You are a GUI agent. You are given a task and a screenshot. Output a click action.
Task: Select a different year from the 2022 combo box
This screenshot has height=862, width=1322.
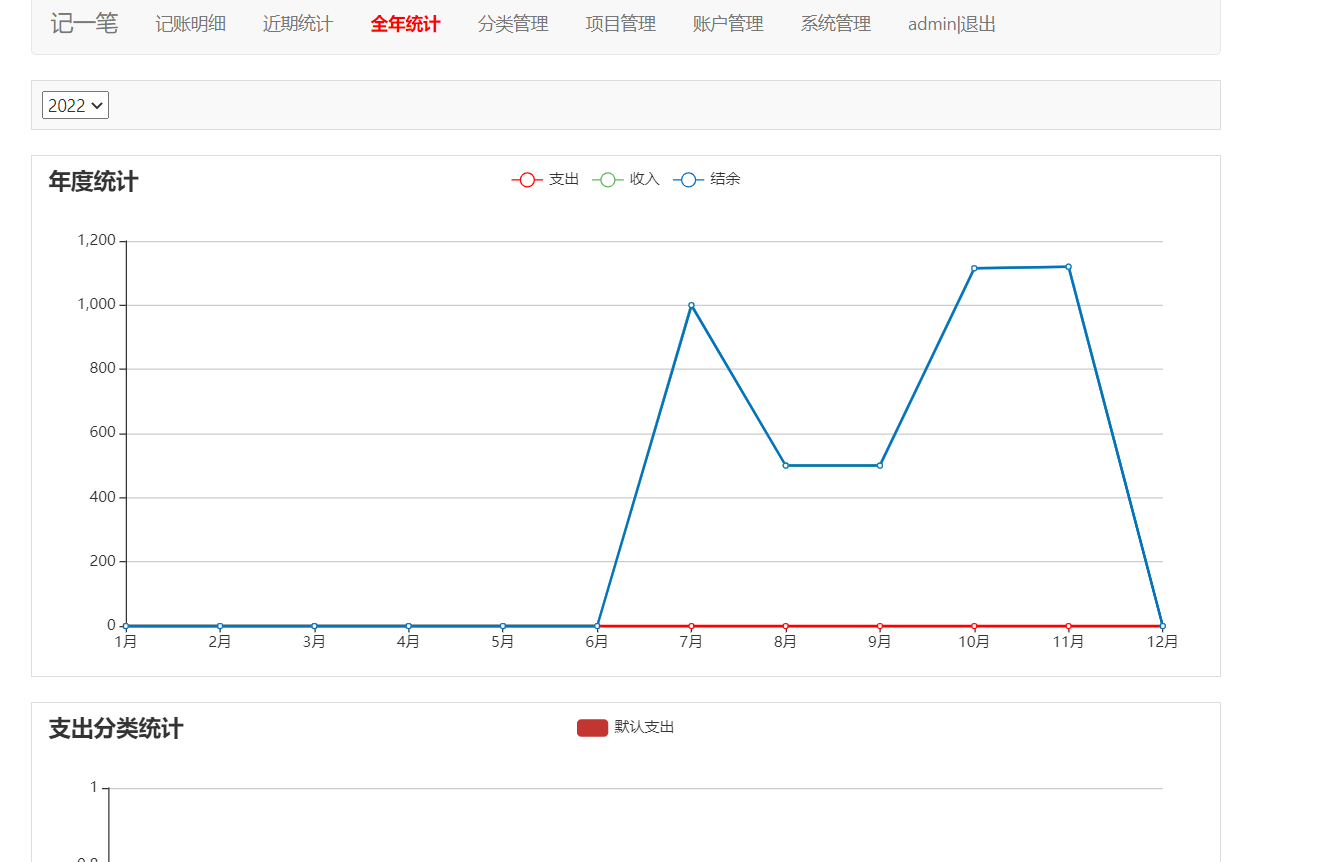pos(75,104)
